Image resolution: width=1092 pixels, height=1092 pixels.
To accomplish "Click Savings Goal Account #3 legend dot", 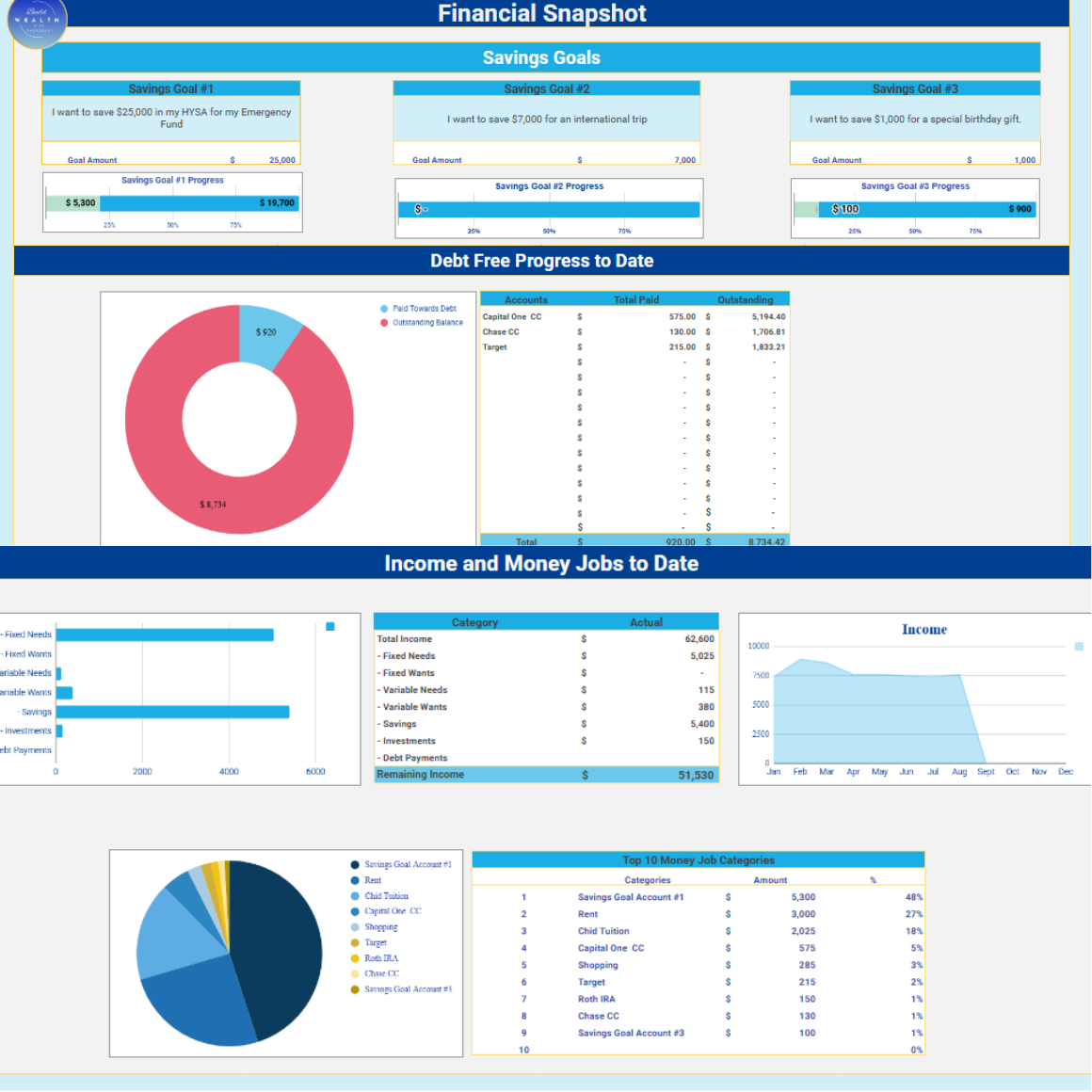I will [355, 989].
